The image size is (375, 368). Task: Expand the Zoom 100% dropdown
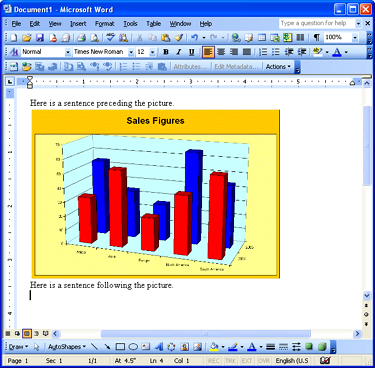[355, 38]
